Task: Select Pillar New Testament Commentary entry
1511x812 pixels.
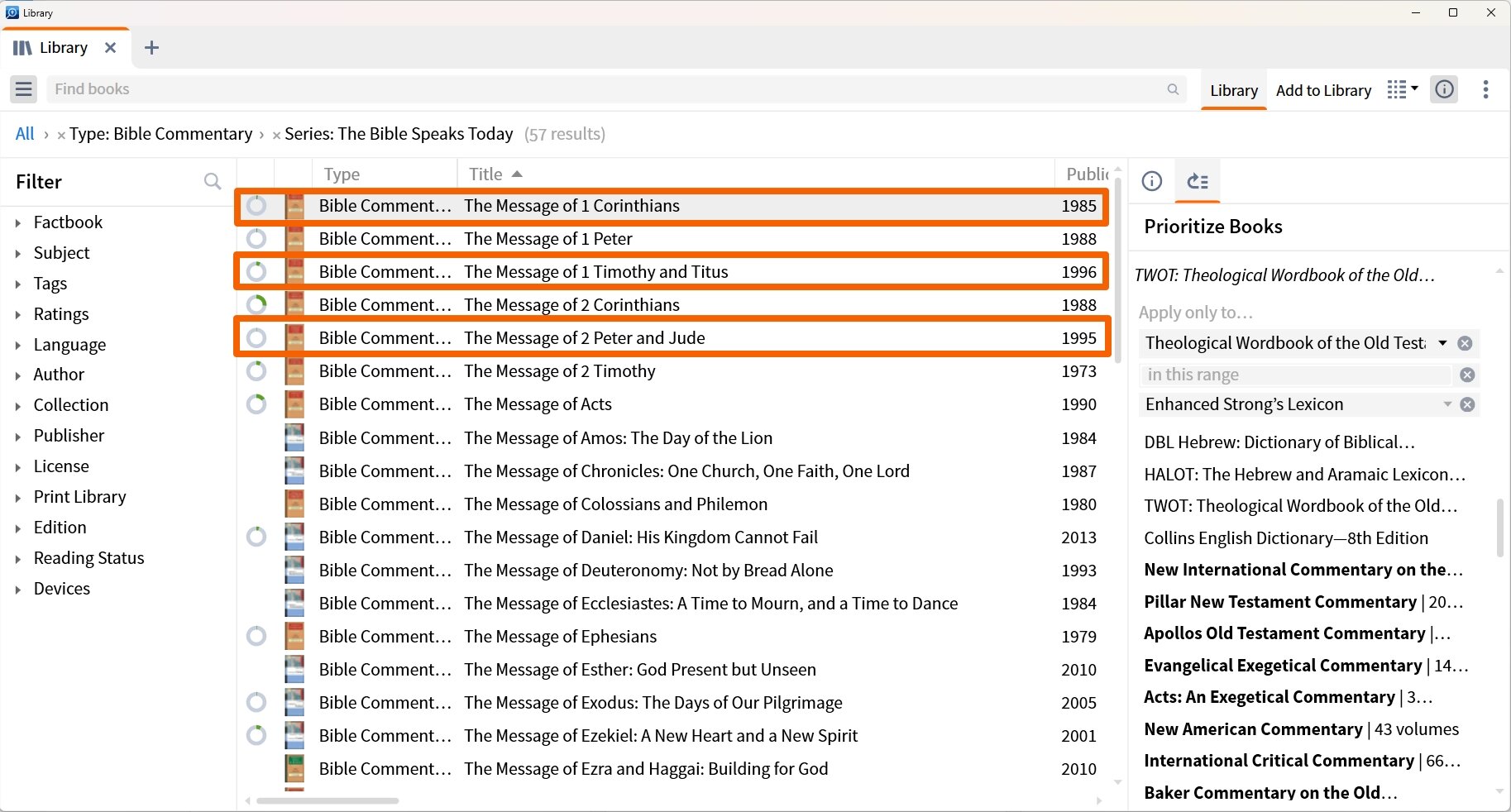Action: tap(1303, 602)
